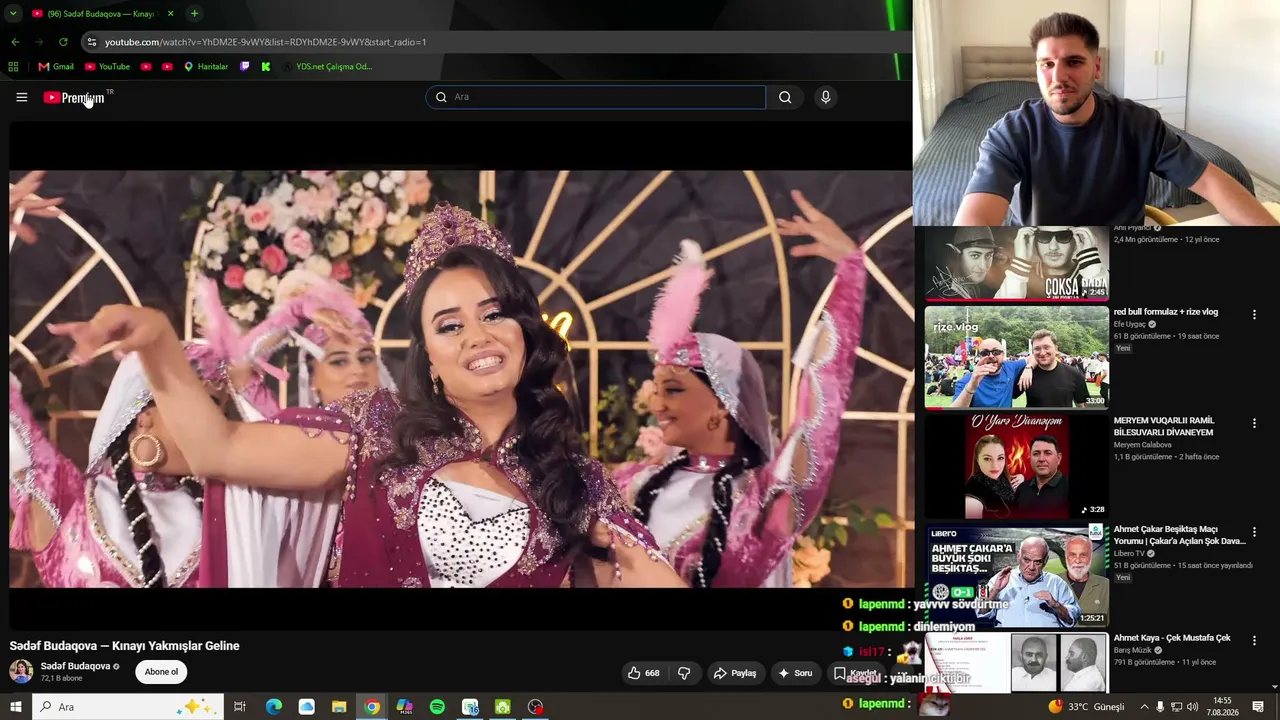The height and width of the screenshot is (720, 1280).
Task: Open the red bull formulaz rize vlog thumbnail
Action: (x=1017, y=357)
